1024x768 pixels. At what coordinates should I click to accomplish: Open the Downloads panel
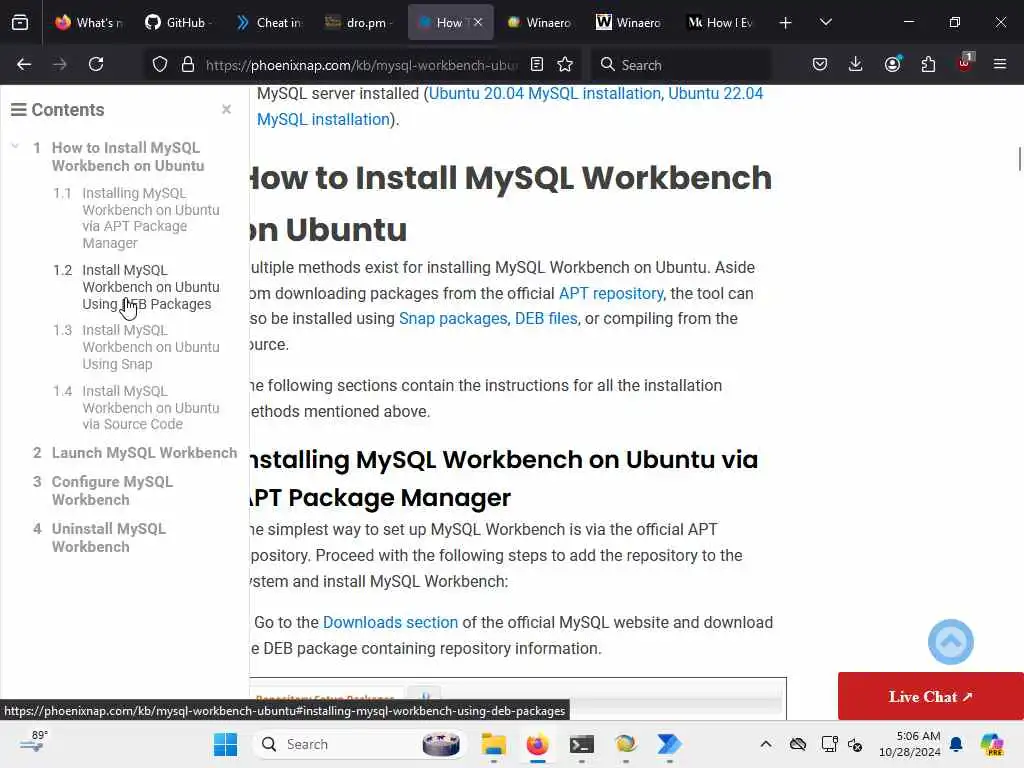click(856, 64)
